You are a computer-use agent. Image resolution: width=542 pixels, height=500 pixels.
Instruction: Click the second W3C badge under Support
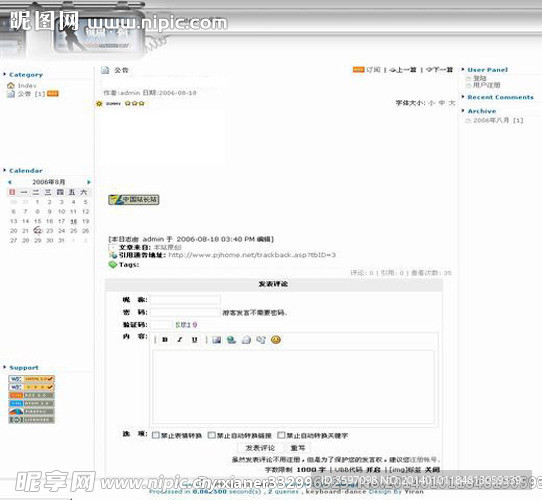31,387
